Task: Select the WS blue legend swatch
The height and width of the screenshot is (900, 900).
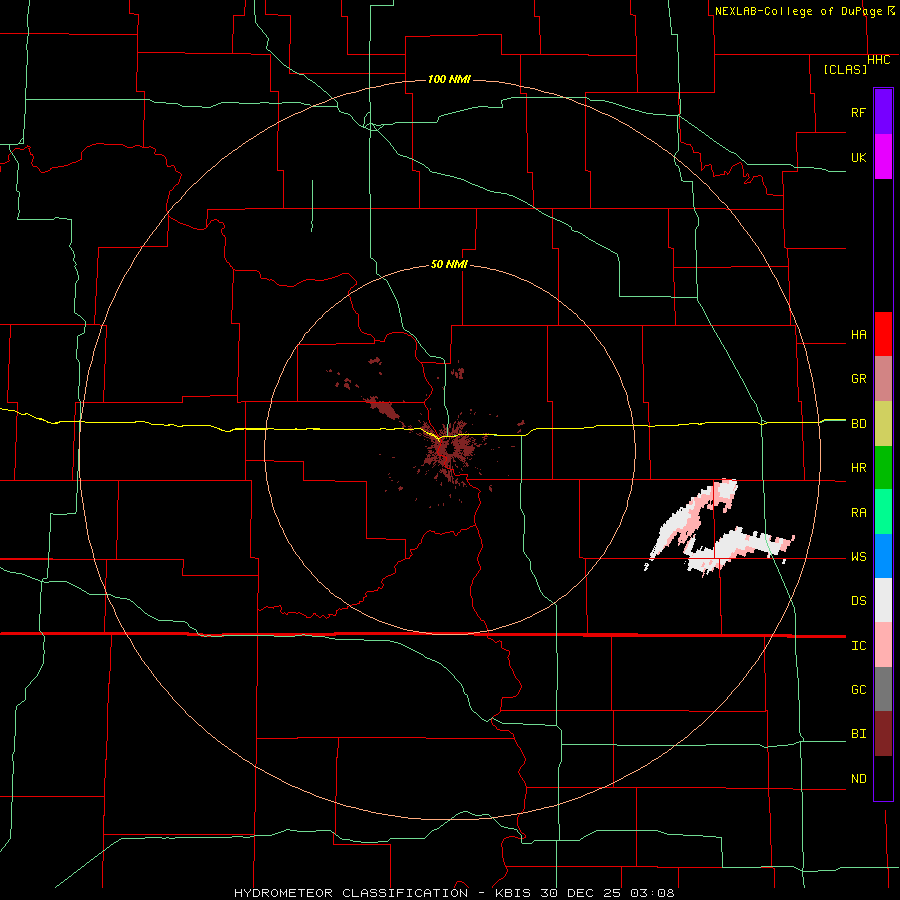Action: point(883,556)
